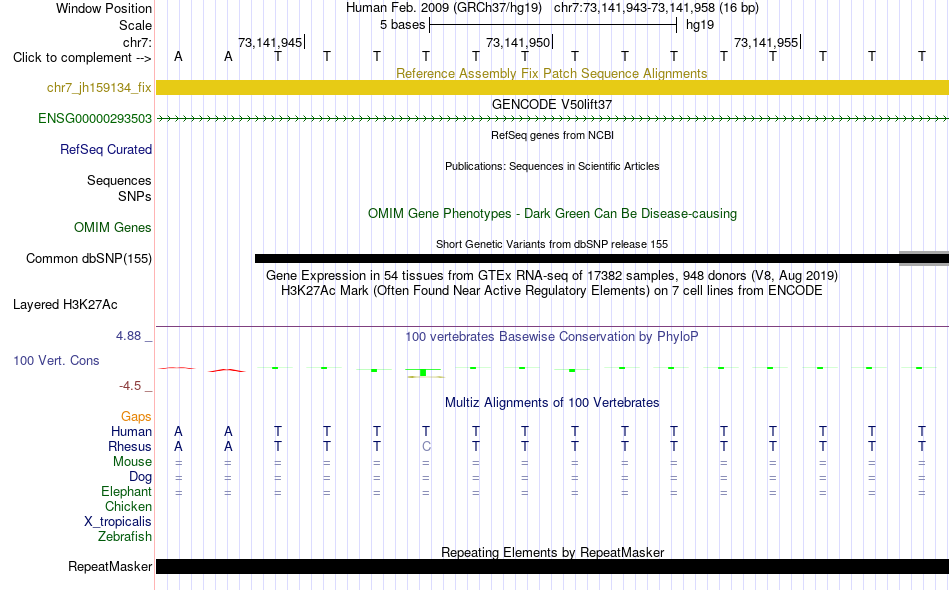
Task: Click the X_tropicalis species label
Action: (118, 522)
